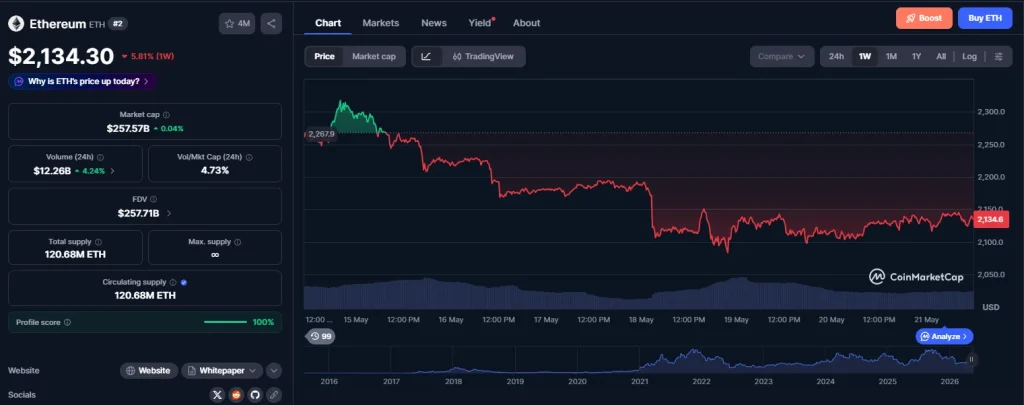The image size is (1024, 405).
Task: Click the #2 rank badge
Action: click(118, 24)
